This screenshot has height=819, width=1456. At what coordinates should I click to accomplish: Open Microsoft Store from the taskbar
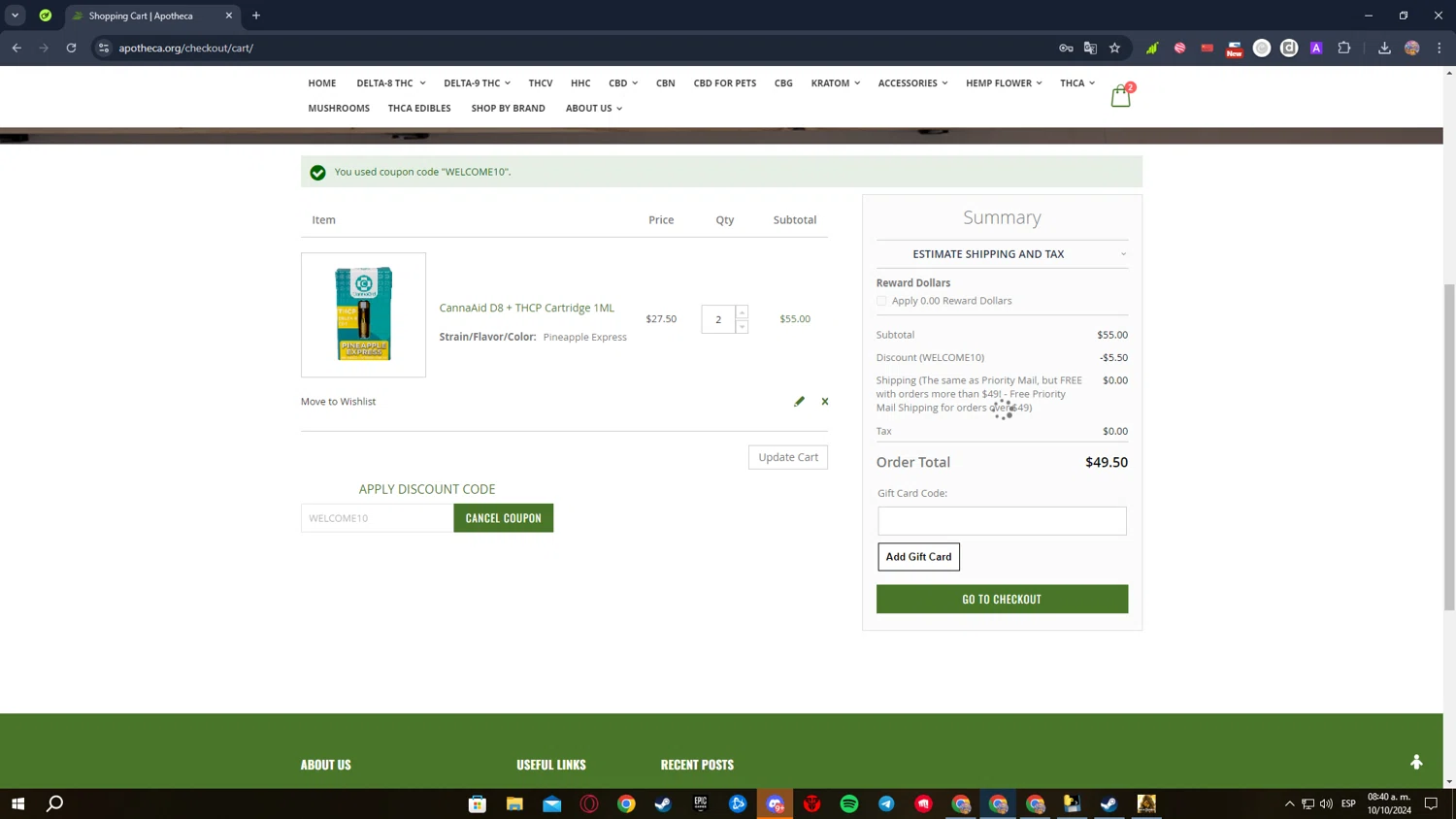click(478, 803)
